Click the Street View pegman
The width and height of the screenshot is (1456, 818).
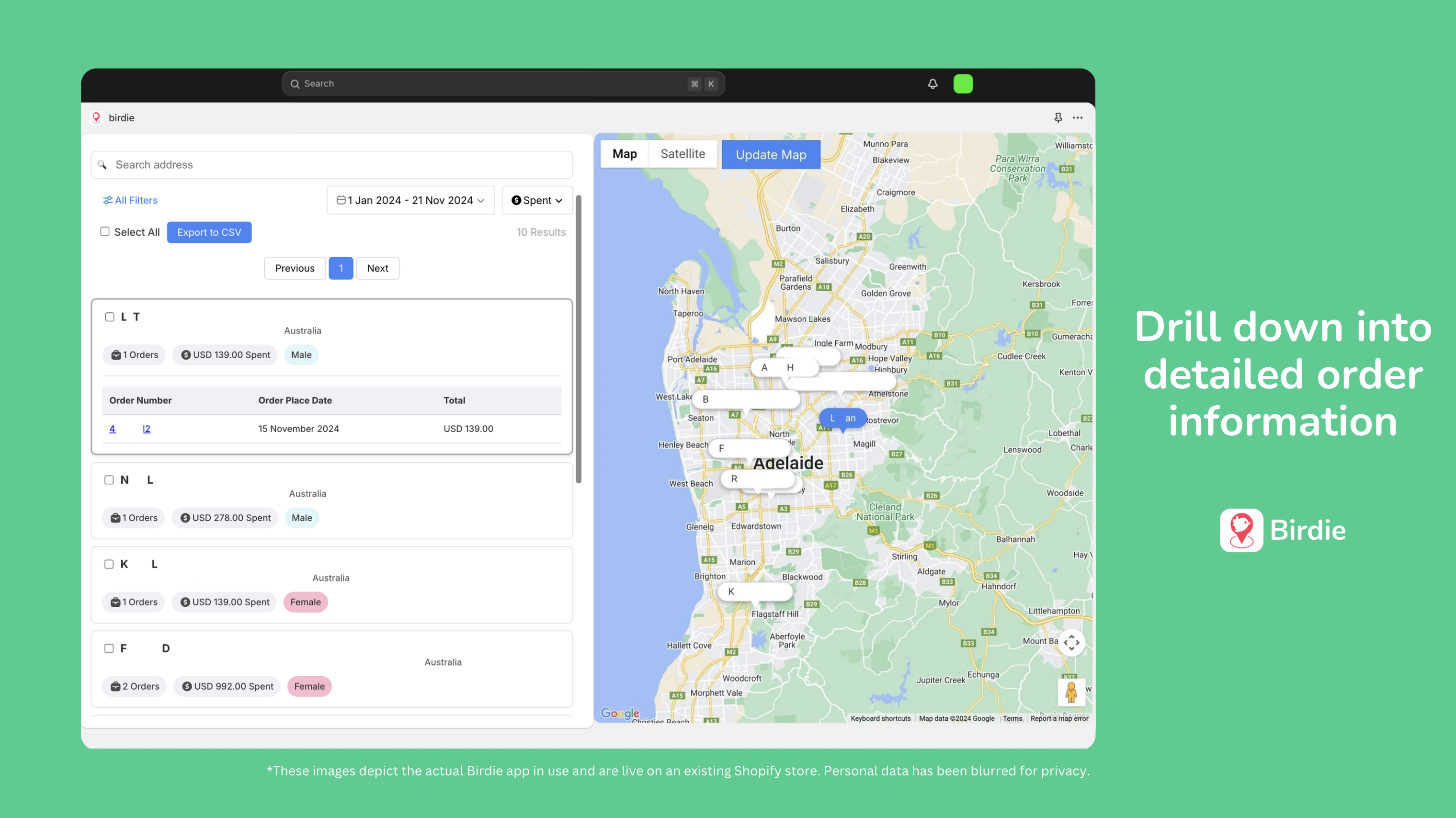(1071, 692)
